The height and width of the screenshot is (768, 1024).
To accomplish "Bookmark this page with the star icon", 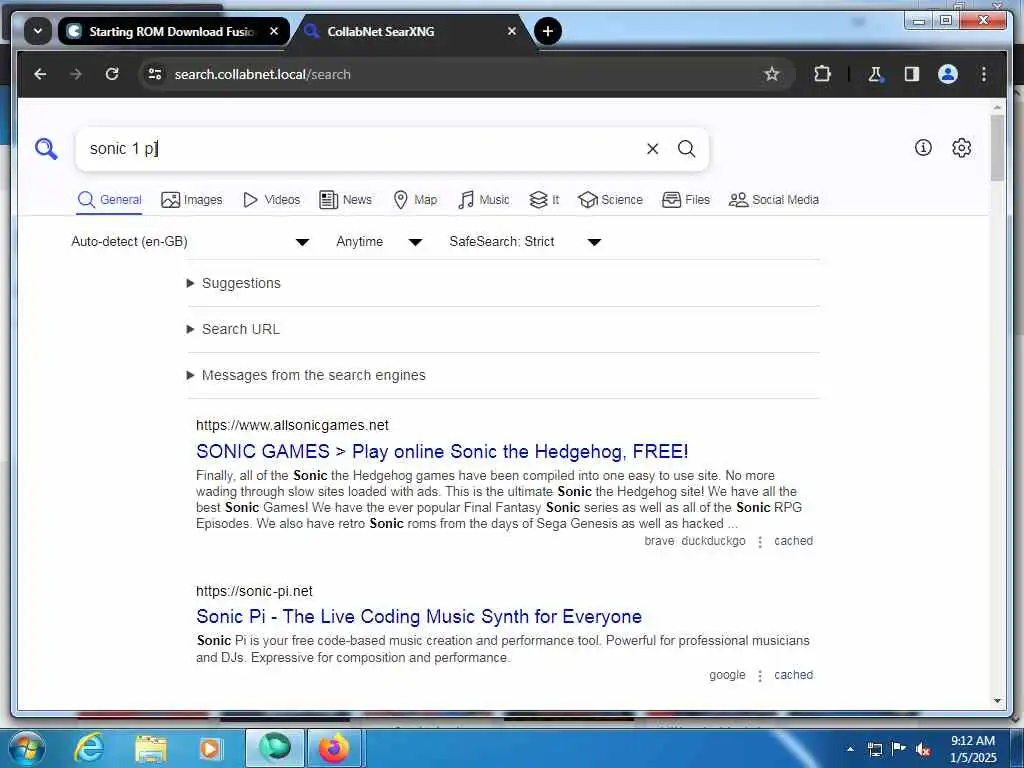I will (x=771, y=74).
